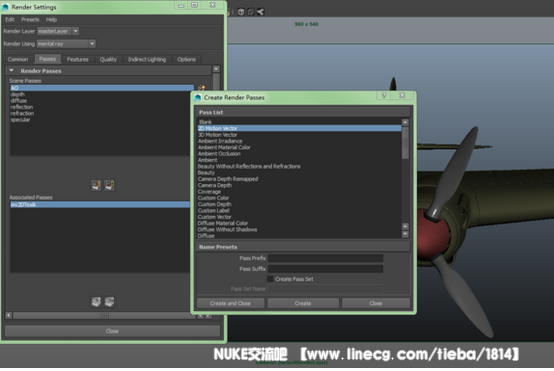Click the Pass List vertical scrollbar thumb
Image resolution: width=554 pixels, height=371 pixels.
405,143
